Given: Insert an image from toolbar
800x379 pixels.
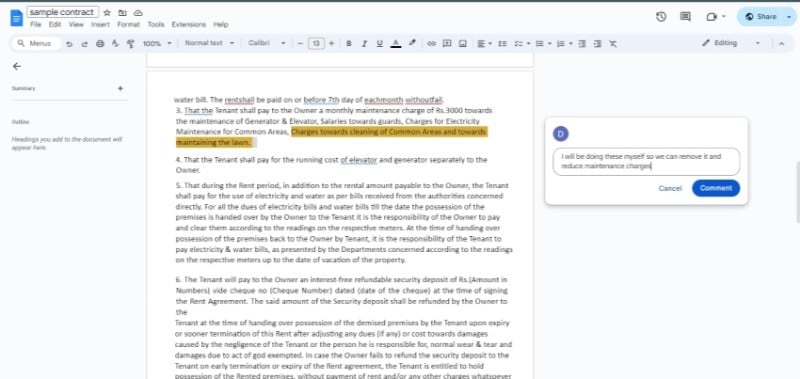Looking at the screenshot, I should pos(463,43).
